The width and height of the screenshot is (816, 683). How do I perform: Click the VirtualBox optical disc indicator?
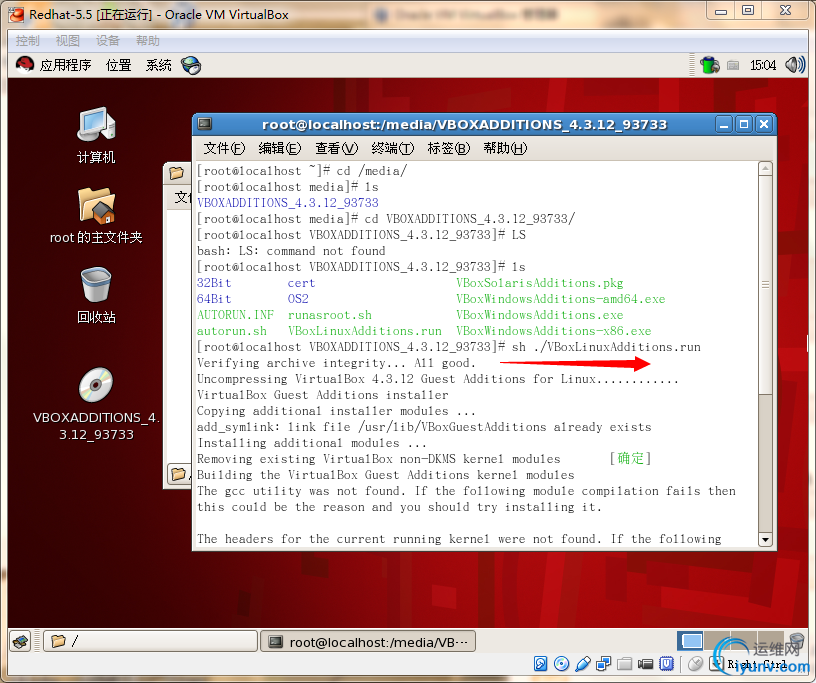[x=562, y=664]
